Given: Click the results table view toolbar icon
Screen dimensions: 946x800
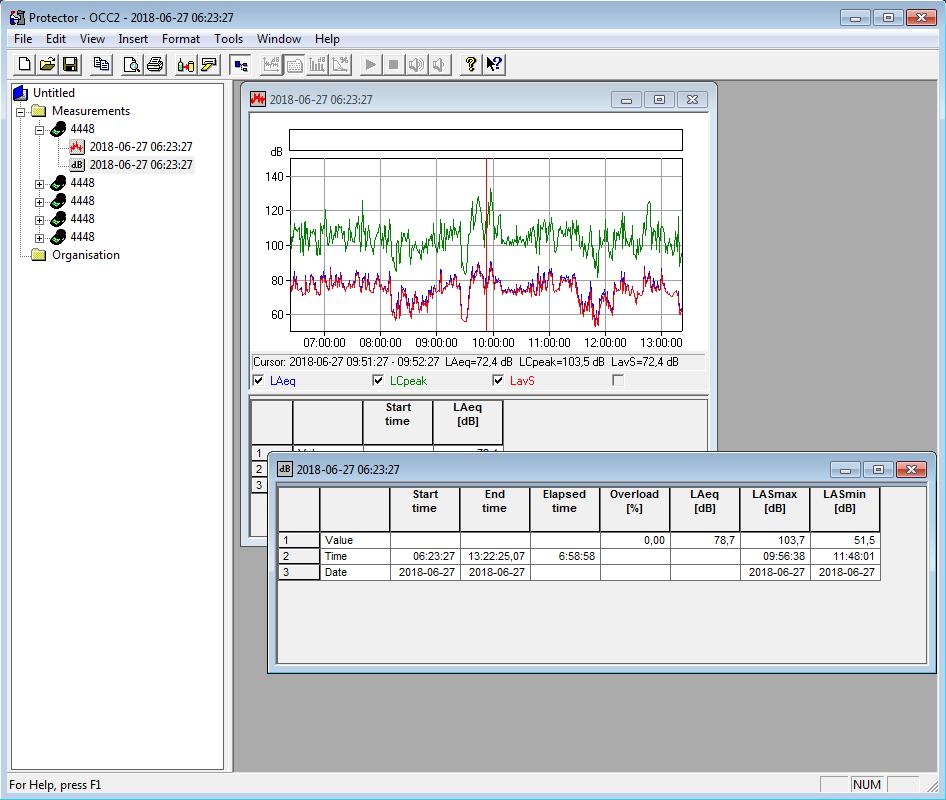Looking at the screenshot, I should [294, 64].
